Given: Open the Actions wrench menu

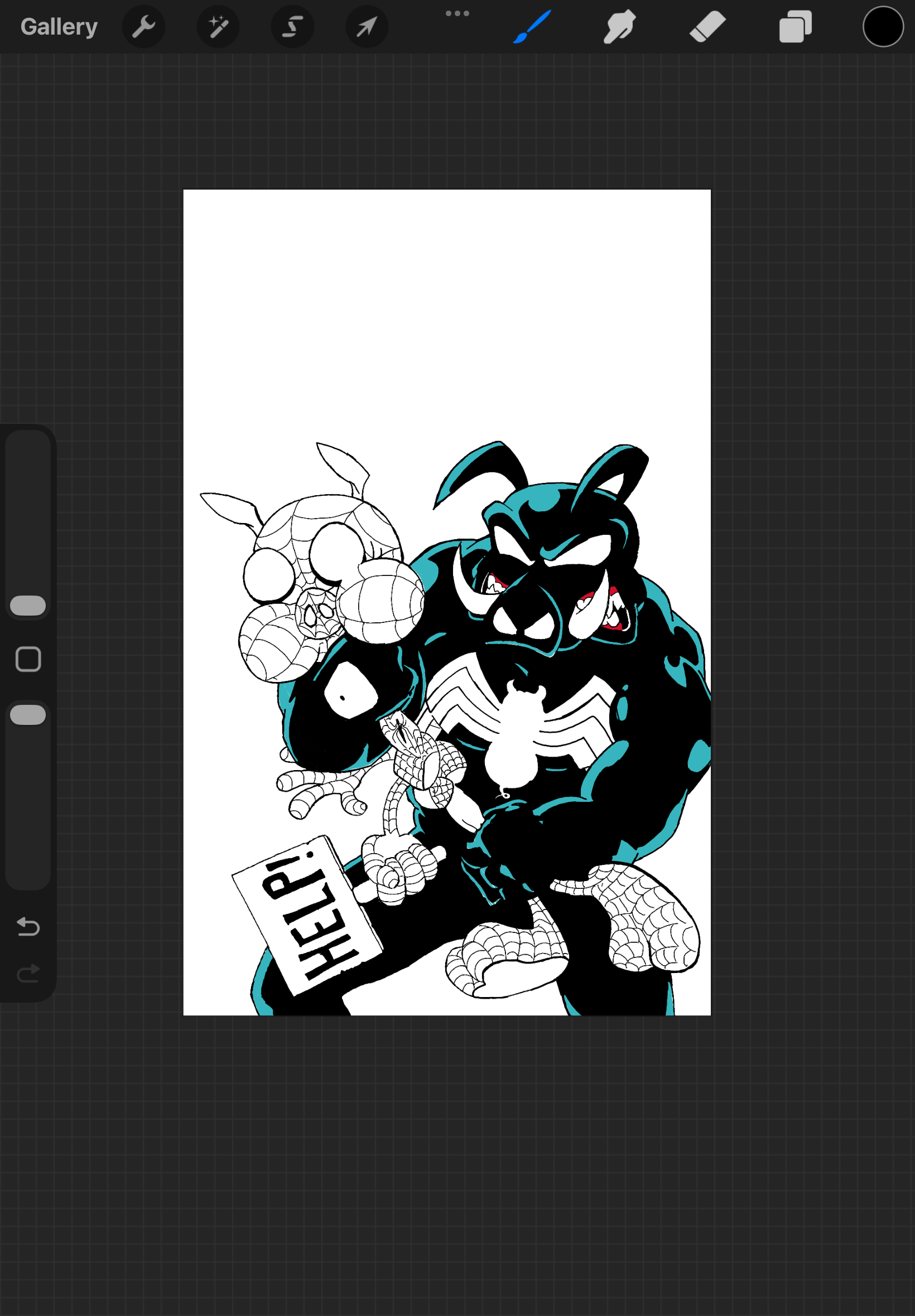Looking at the screenshot, I should (x=143, y=27).
